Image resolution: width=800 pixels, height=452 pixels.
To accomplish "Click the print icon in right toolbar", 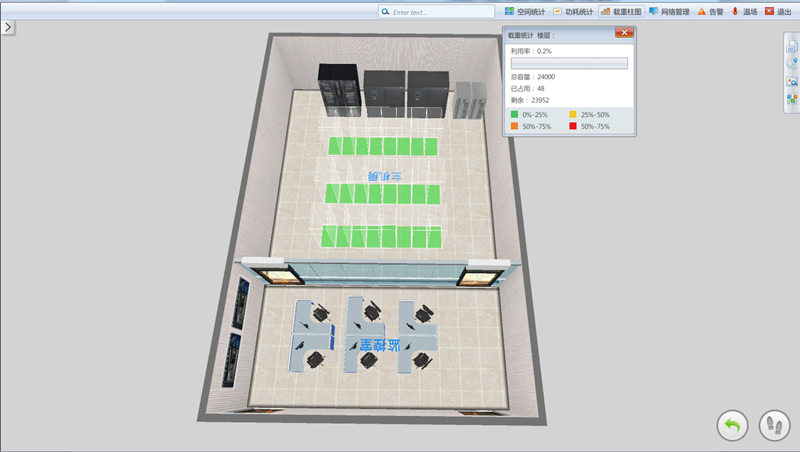I will pyautogui.click(x=791, y=46).
